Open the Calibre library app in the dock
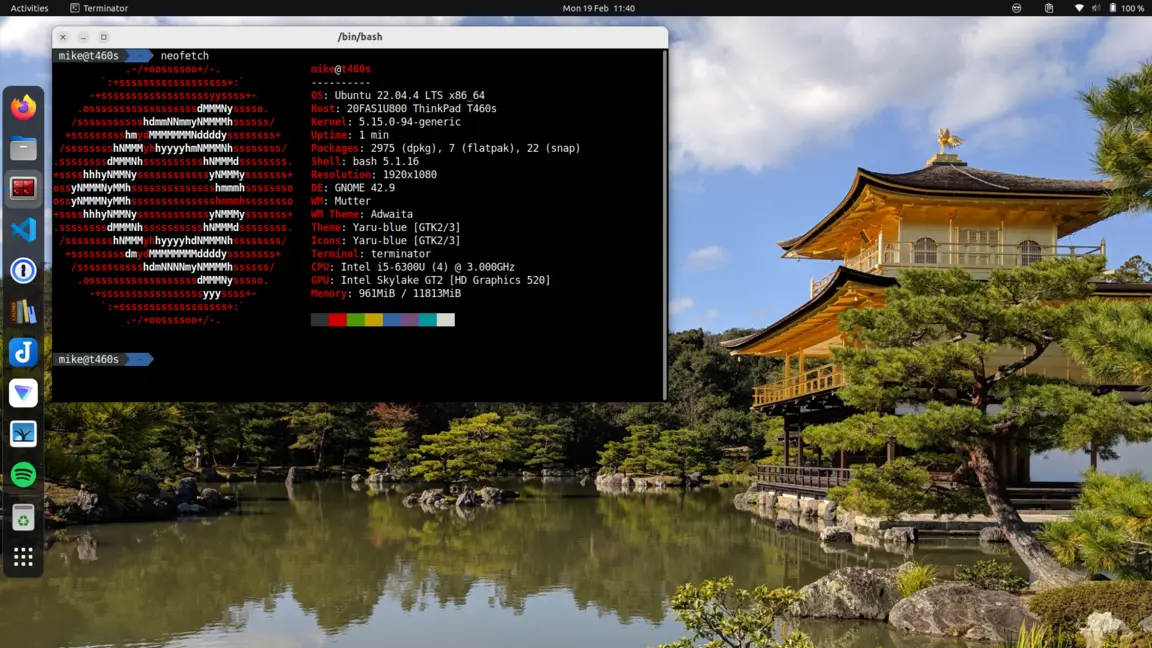The image size is (1152, 648). (23, 311)
